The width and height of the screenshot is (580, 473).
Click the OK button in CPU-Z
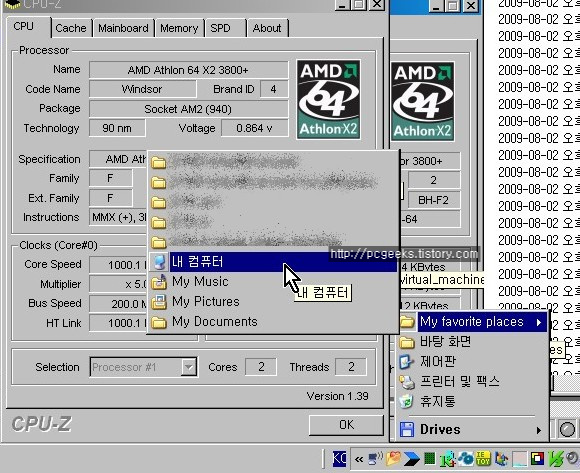[x=346, y=425]
